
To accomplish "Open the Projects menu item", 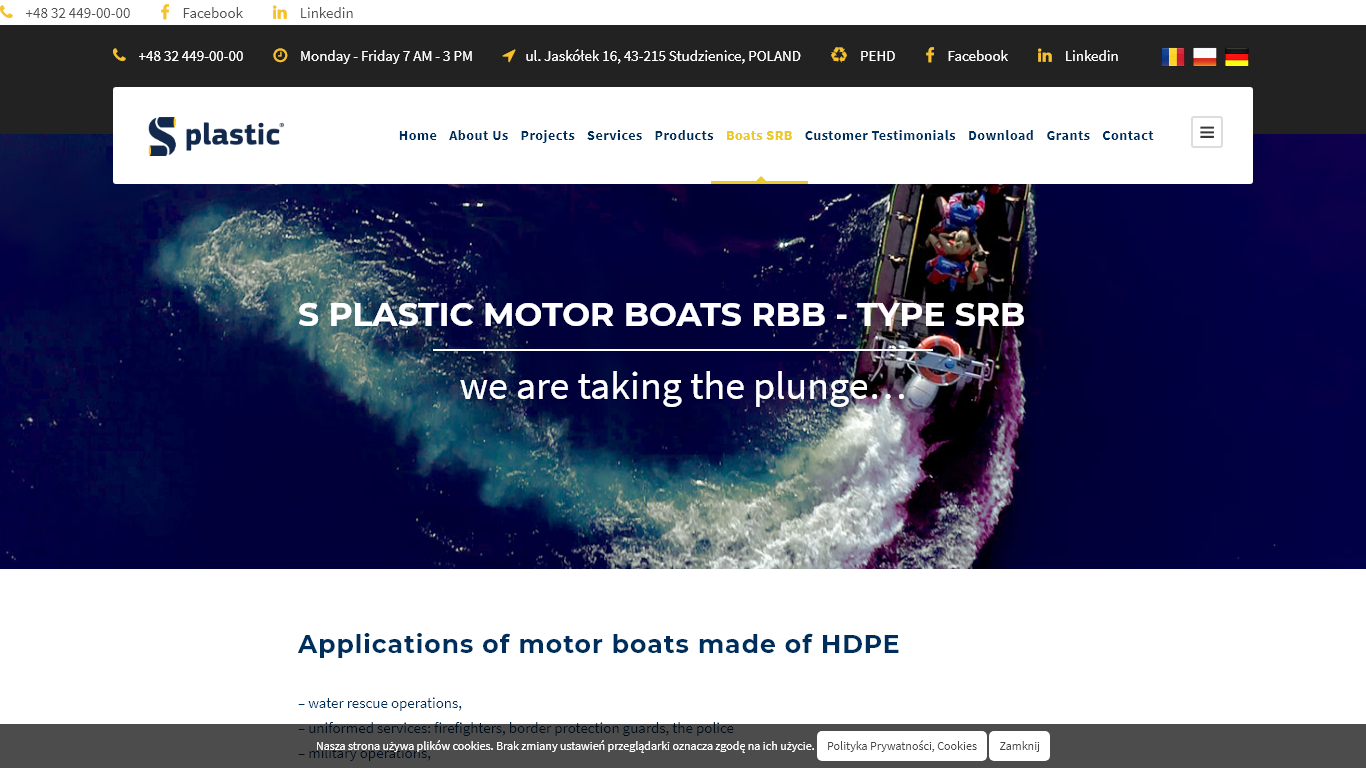I will pyautogui.click(x=548, y=135).
